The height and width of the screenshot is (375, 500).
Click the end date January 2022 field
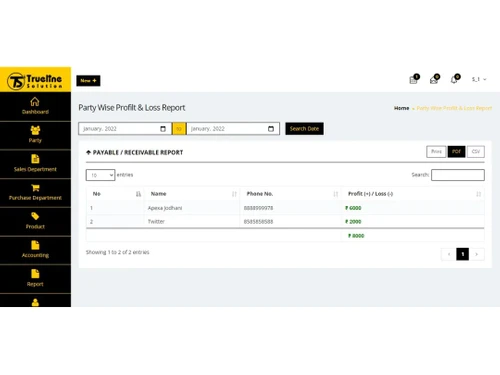coord(233,129)
